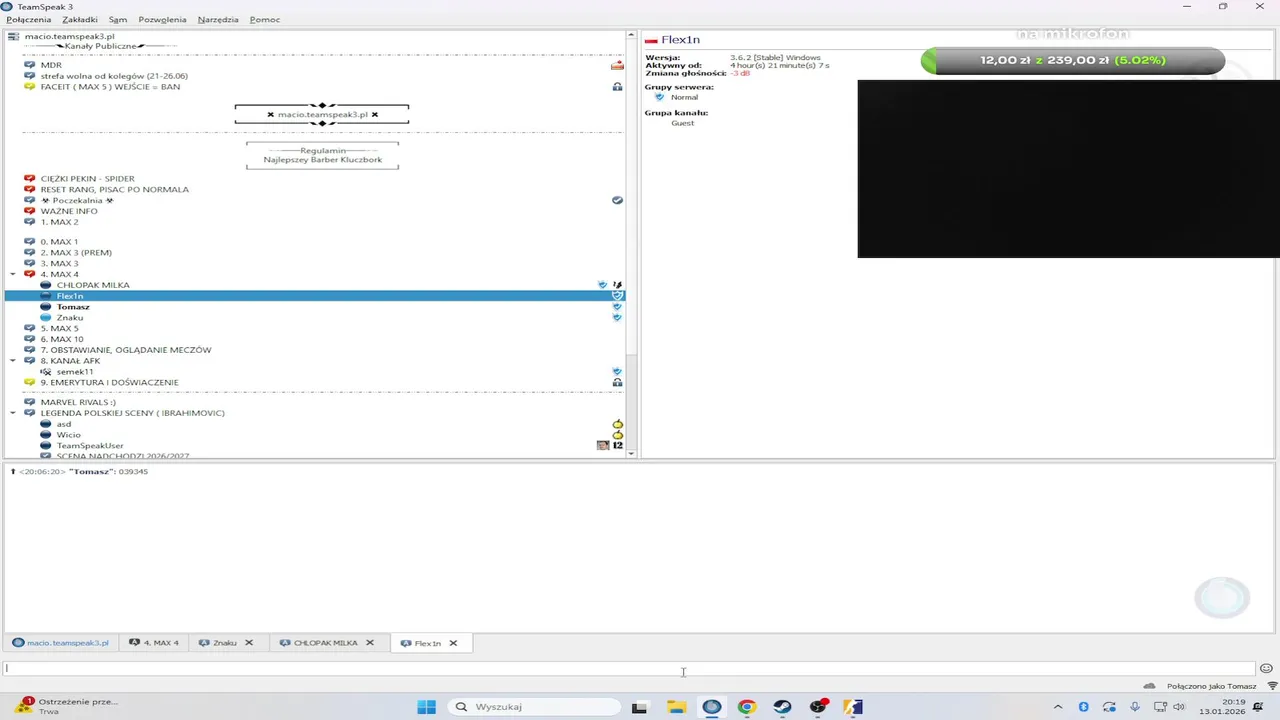Image resolution: width=1280 pixels, height=720 pixels.
Task: Click the shield badge on Znaku row
Action: (617, 318)
